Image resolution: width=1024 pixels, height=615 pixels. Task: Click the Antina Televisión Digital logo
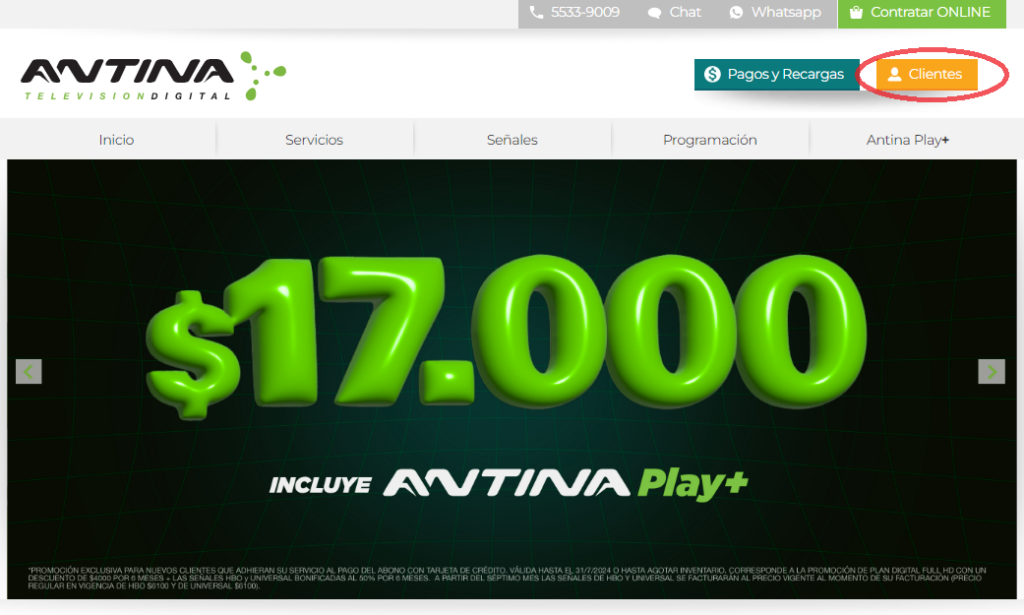click(x=153, y=76)
